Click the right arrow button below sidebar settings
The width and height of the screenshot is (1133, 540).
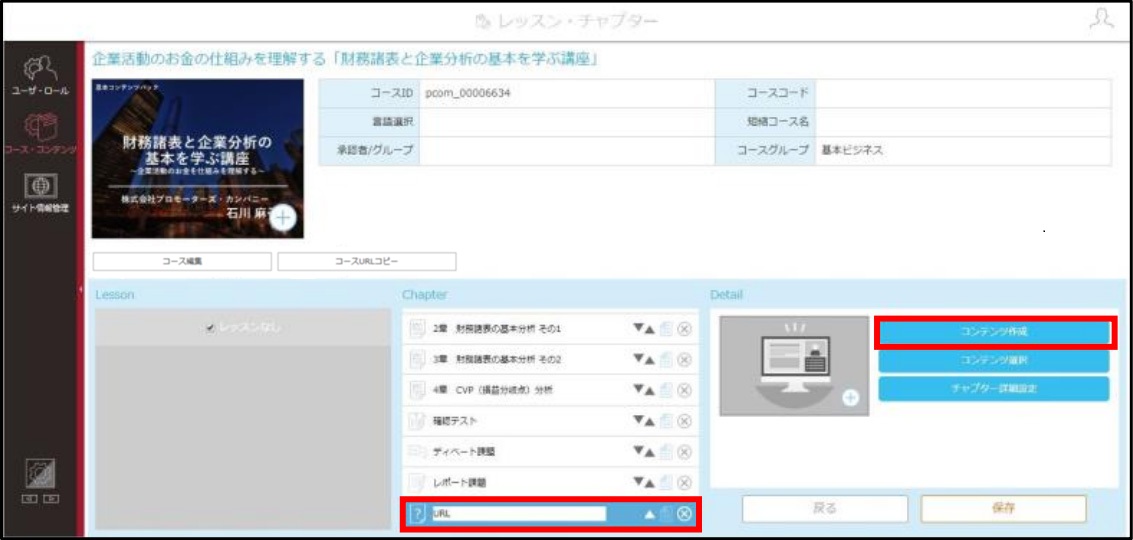coord(51,499)
